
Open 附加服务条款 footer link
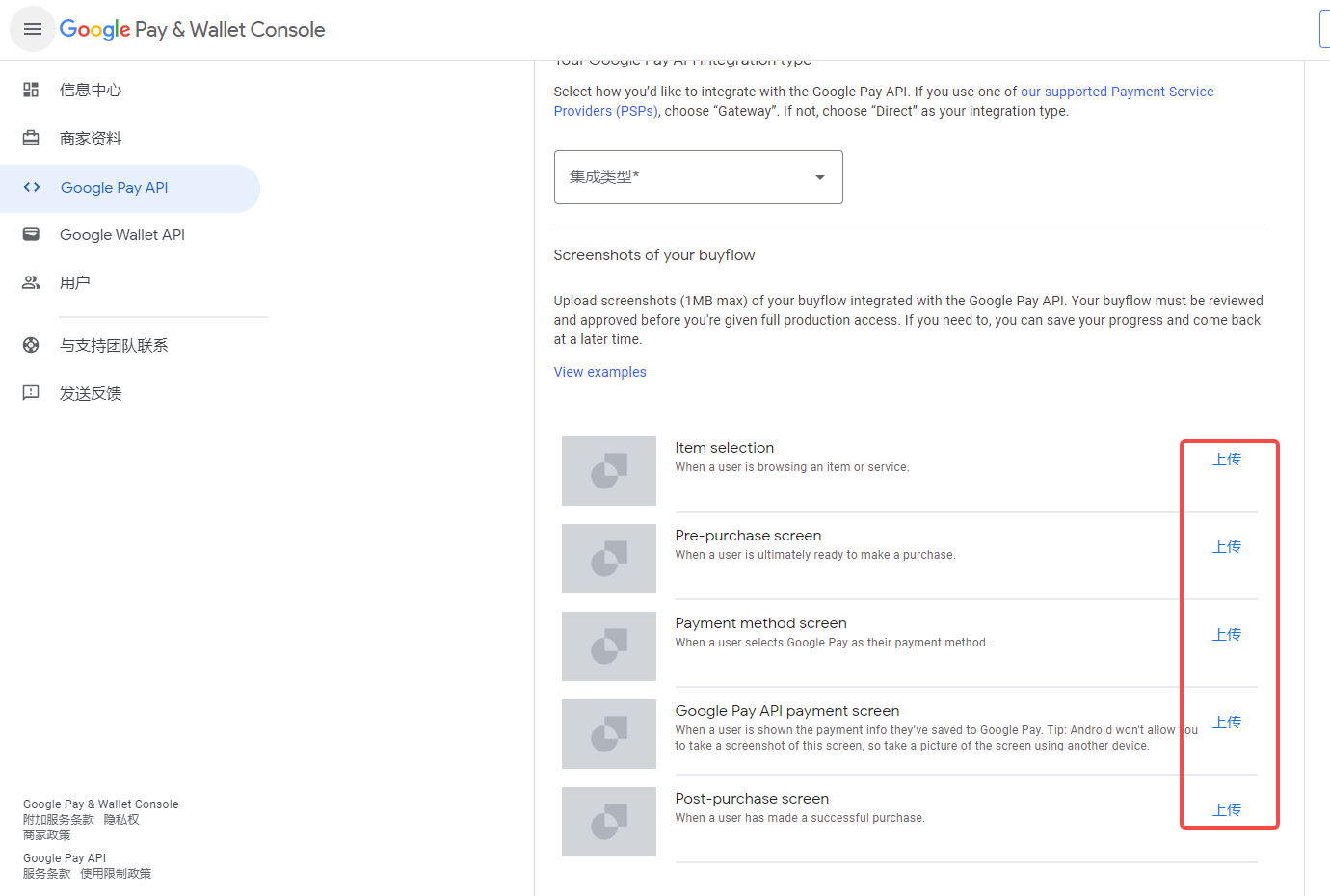[59, 820]
